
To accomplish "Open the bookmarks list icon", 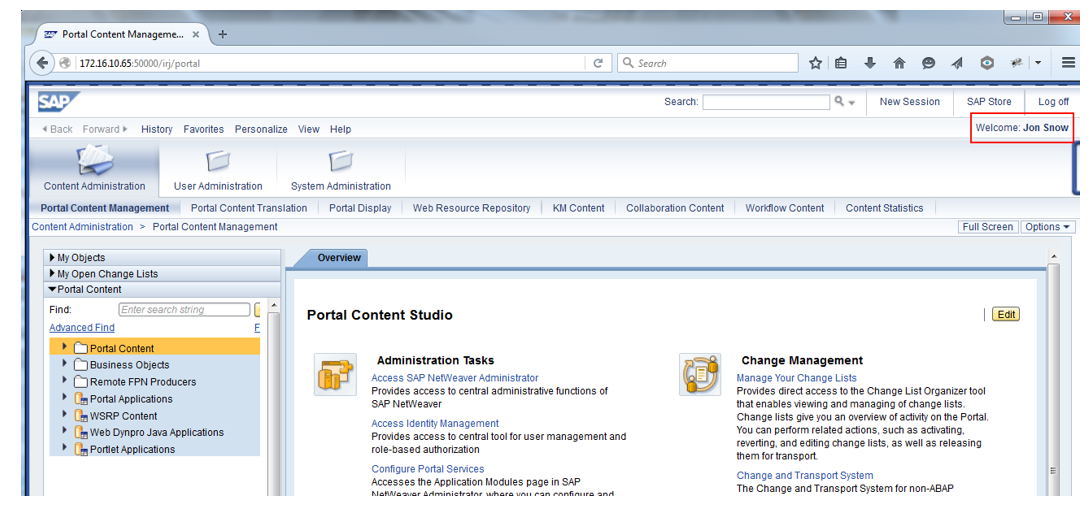I will click(x=841, y=63).
